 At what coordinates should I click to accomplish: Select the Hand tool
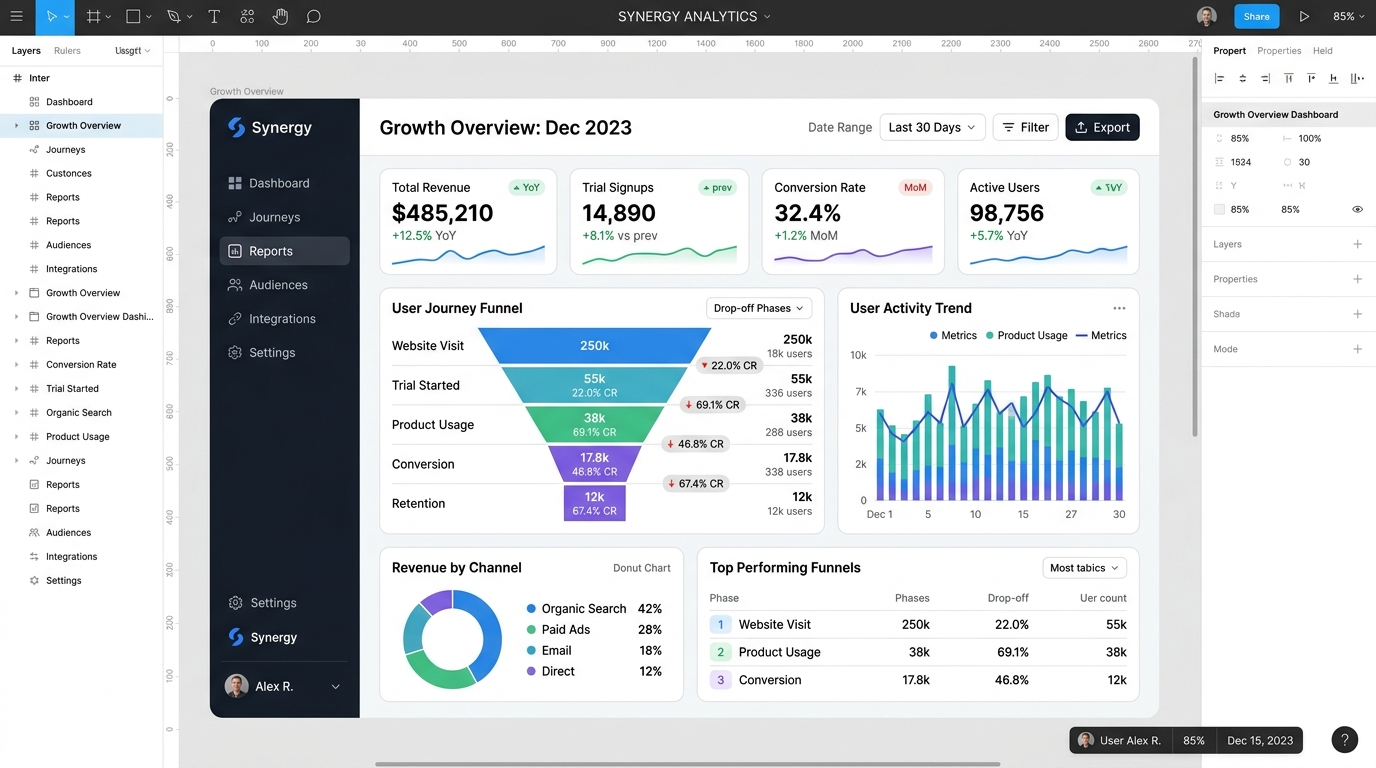coord(281,17)
